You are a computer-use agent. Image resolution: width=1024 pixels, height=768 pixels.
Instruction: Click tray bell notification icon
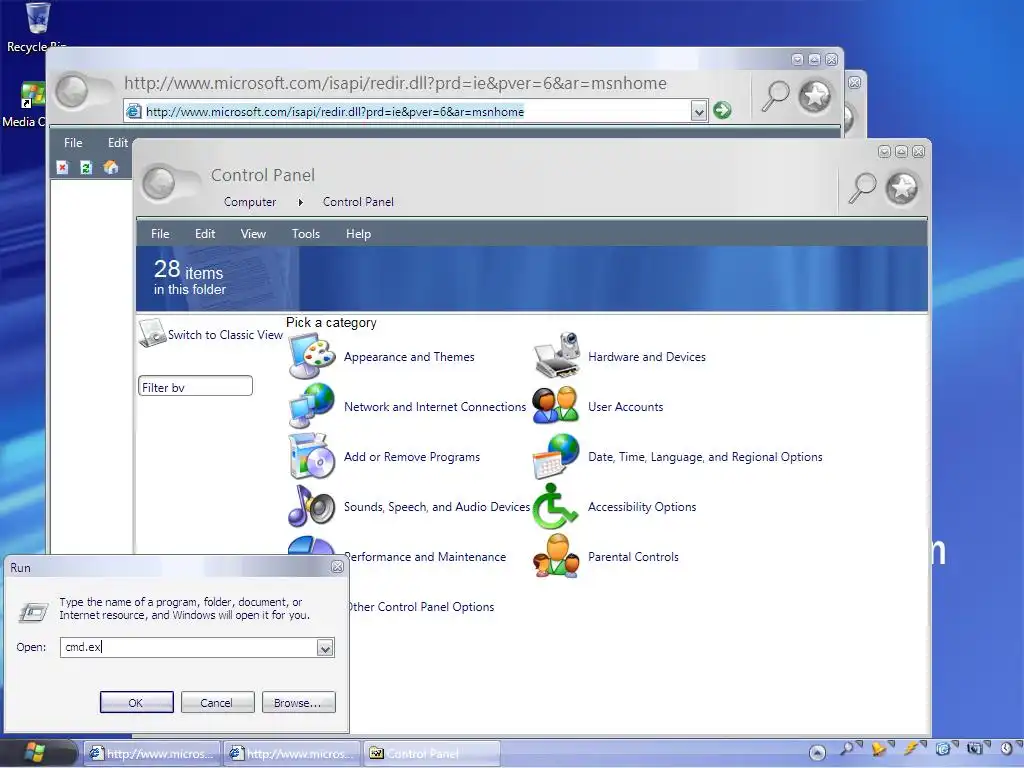tap(878, 749)
